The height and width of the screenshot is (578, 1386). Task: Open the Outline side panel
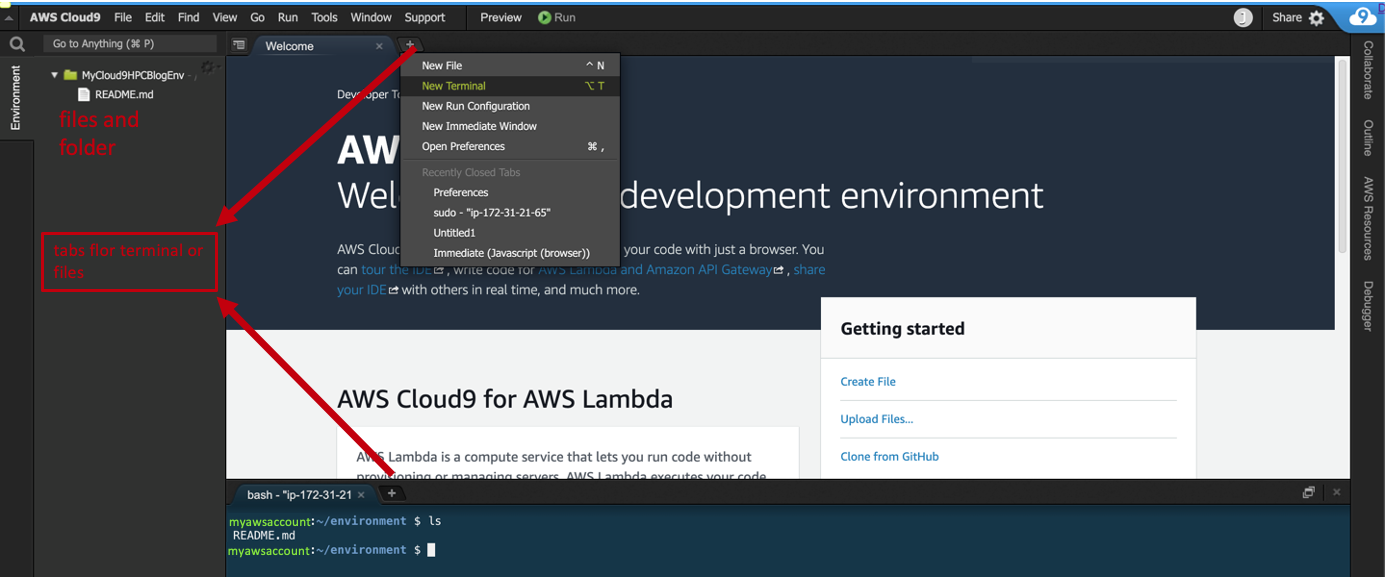coord(1368,138)
